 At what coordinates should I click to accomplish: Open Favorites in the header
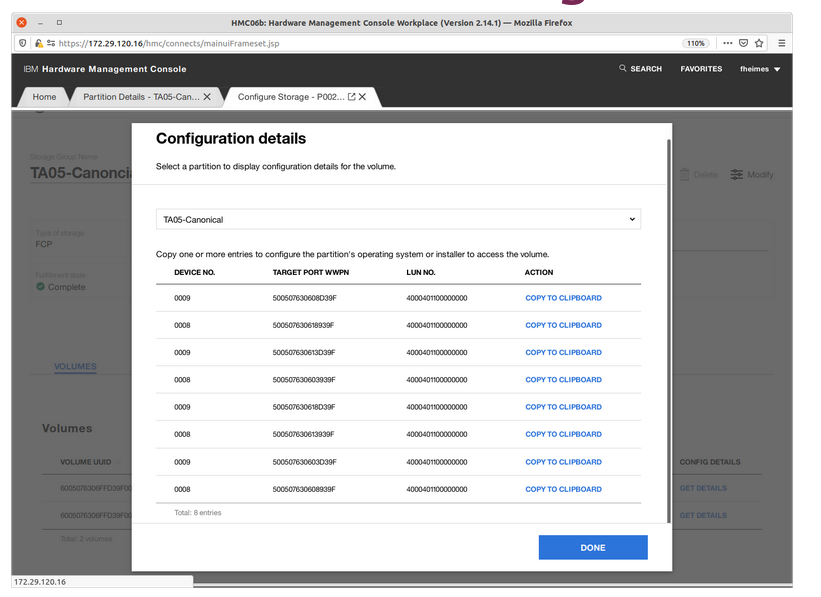[x=701, y=69]
